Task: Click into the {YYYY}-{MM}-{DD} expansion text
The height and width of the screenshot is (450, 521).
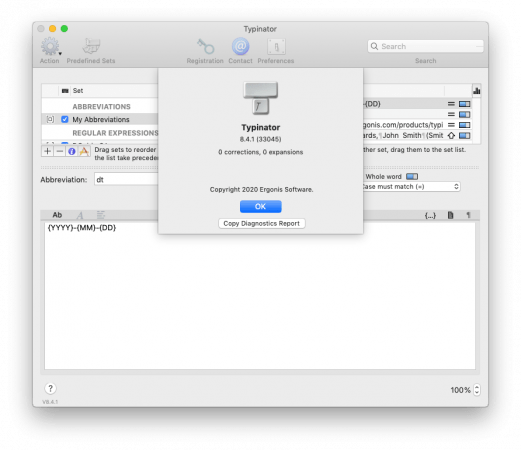Action: click(82, 228)
